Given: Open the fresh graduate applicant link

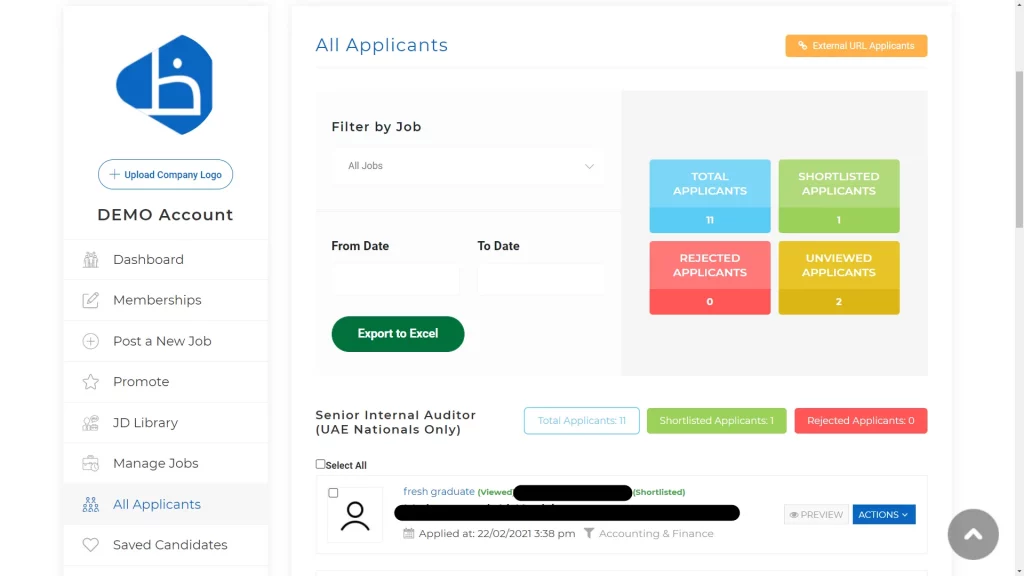Looking at the screenshot, I should point(439,491).
